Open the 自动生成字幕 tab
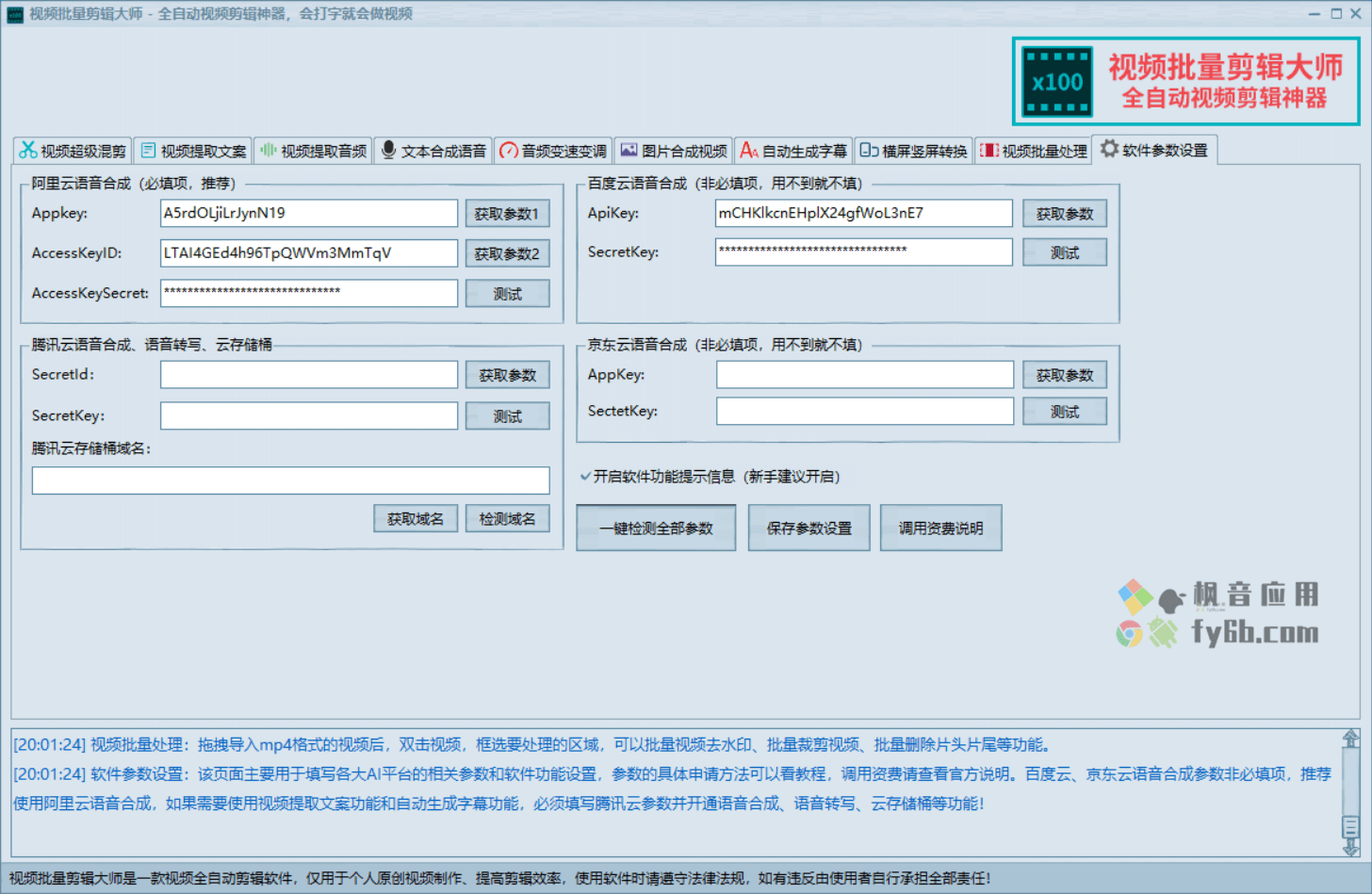The width and height of the screenshot is (1372, 894). (x=793, y=151)
